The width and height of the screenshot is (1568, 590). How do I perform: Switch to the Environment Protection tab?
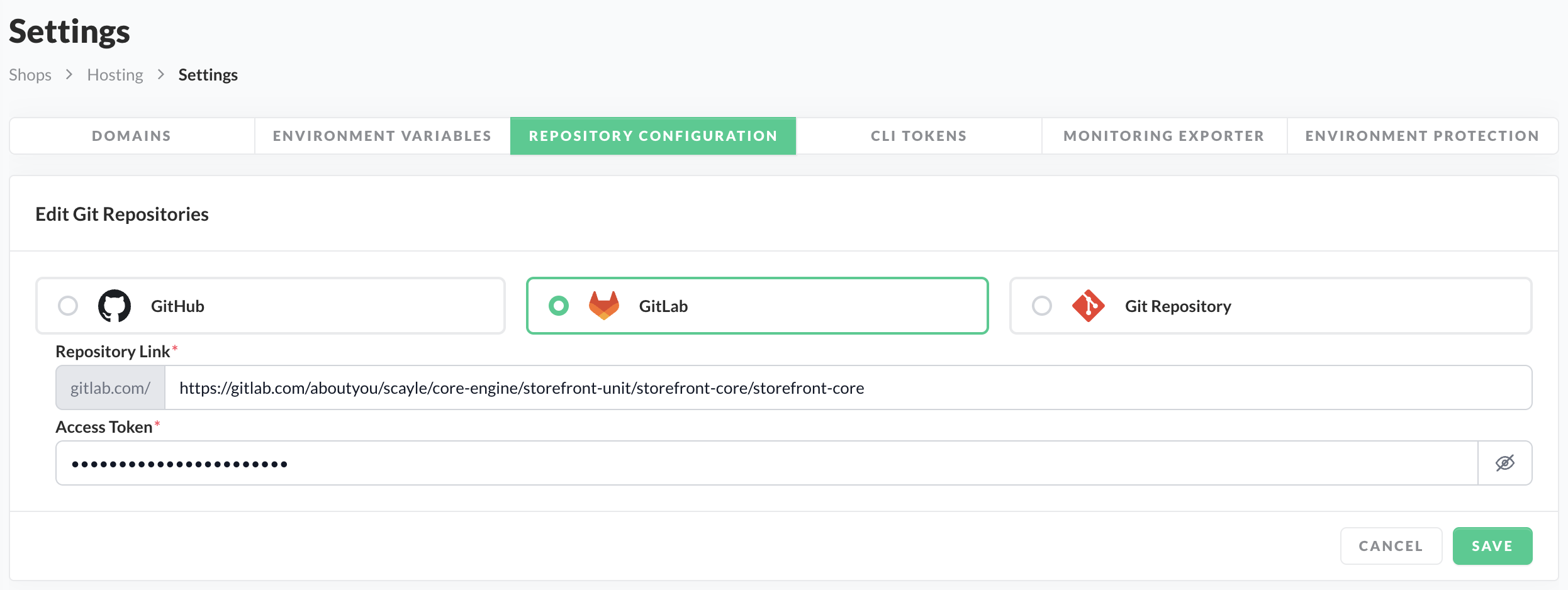point(1422,136)
